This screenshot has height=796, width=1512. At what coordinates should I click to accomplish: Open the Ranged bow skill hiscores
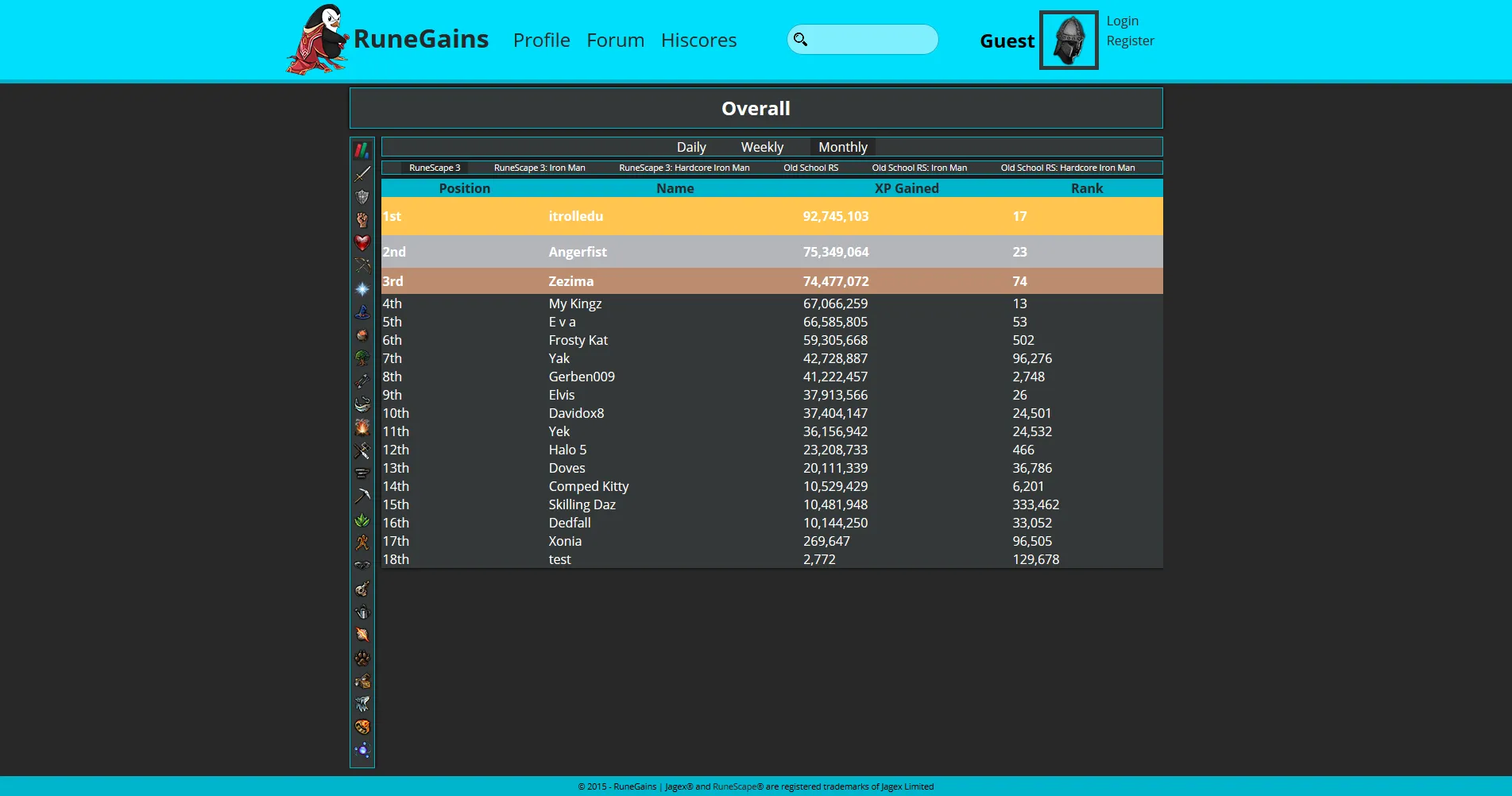pyautogui.click(x=362, y=266)
